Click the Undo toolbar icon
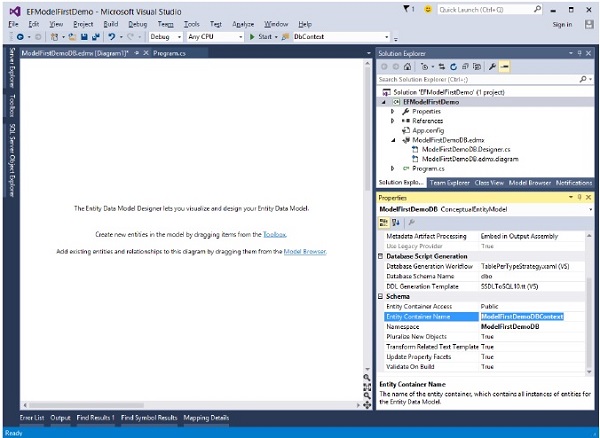 tap(111, 37)
